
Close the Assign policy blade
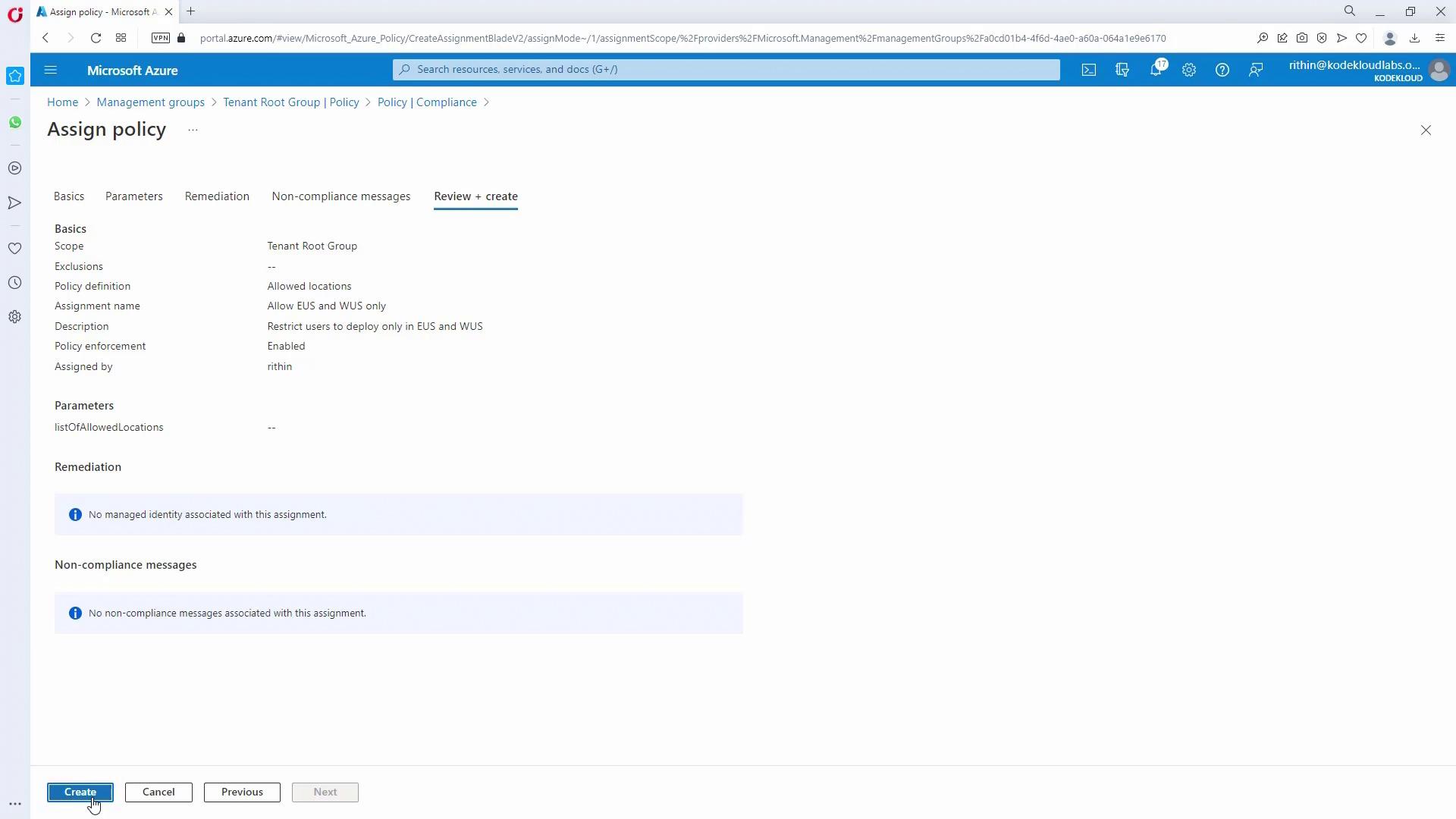(x=1426, y=130)
